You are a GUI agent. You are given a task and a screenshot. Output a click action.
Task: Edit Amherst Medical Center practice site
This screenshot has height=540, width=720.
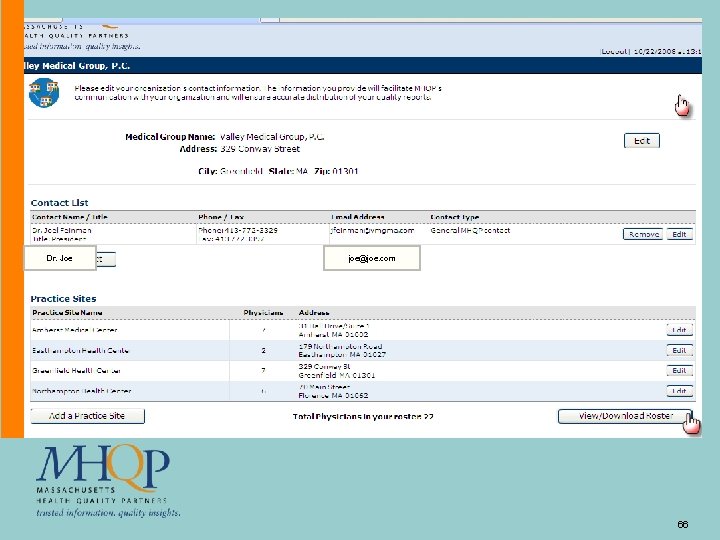[679, 330]
